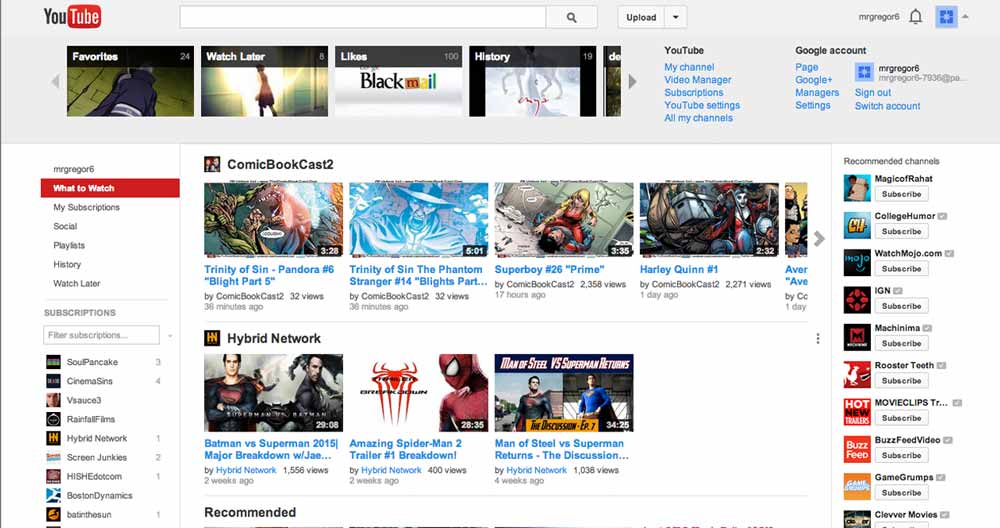This screenshot has height=528, width=1000.
Task: Select My Subscriptions in sidebar
Action: [86, 207]
